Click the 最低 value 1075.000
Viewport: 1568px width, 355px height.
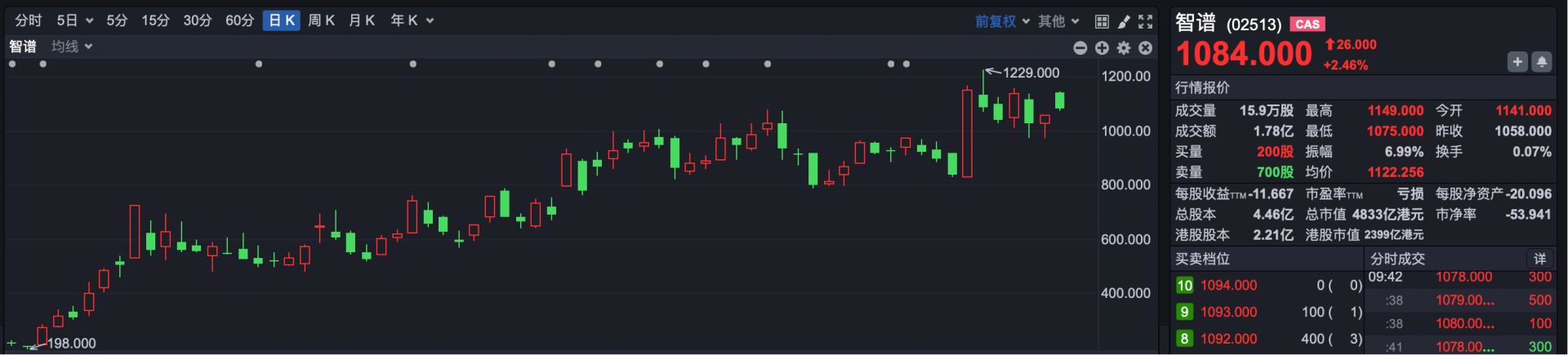(x=1396, y=131)
